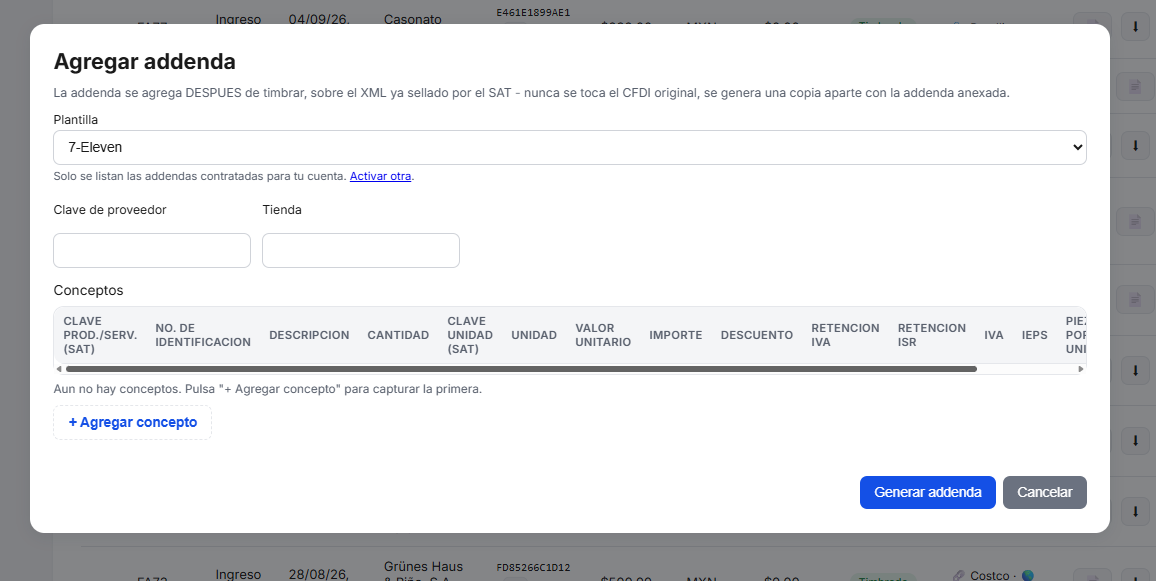Image resolution: width=1156 pixels, height=581 pixels.
Task: Dismiss the dialog with Cancelar
Action: click(1045, 493)
